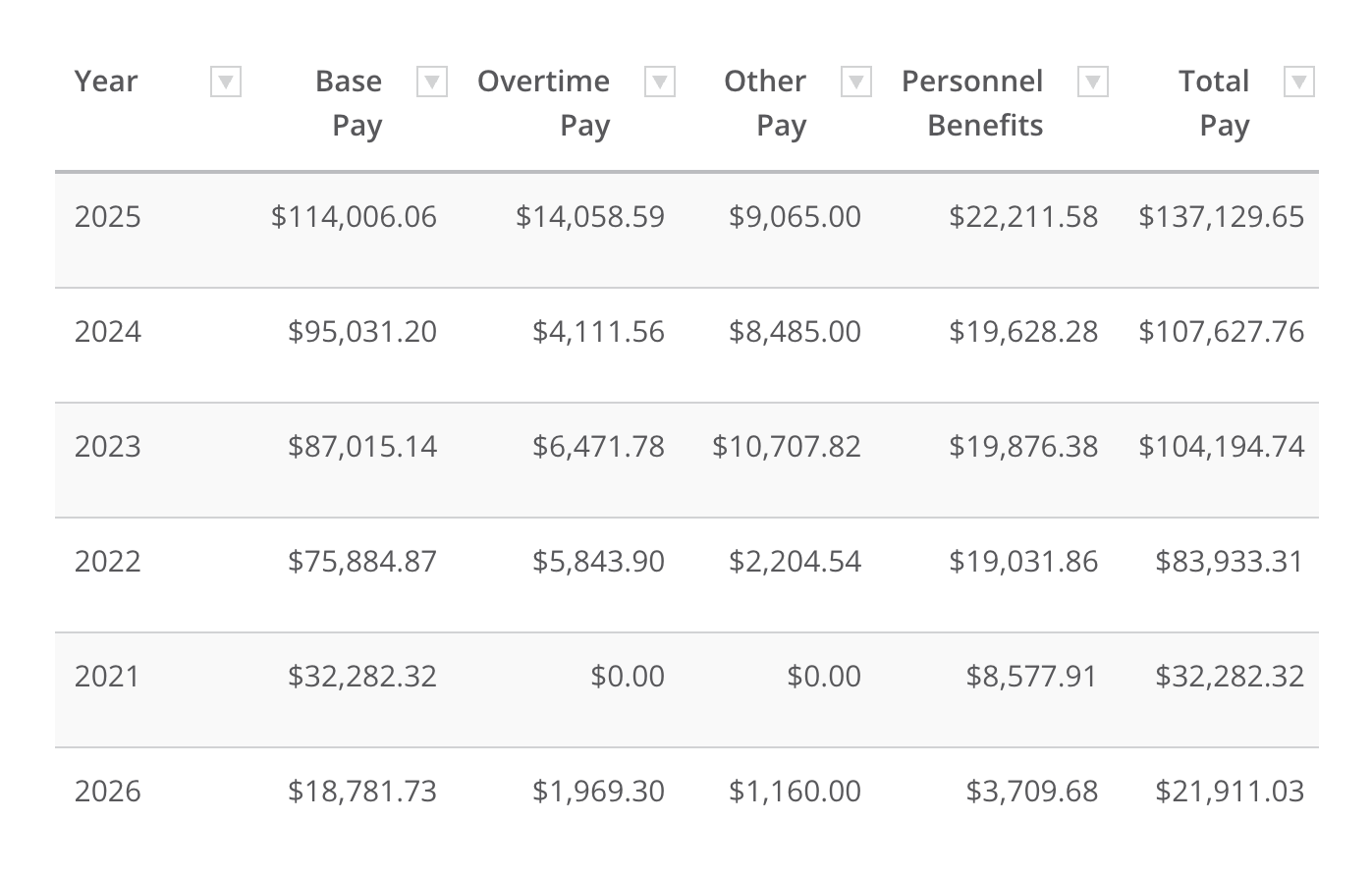Click the $10,707.82 other pay value
The width and height of the screenshot is (1372, 876).
click(x=787, y=447)
